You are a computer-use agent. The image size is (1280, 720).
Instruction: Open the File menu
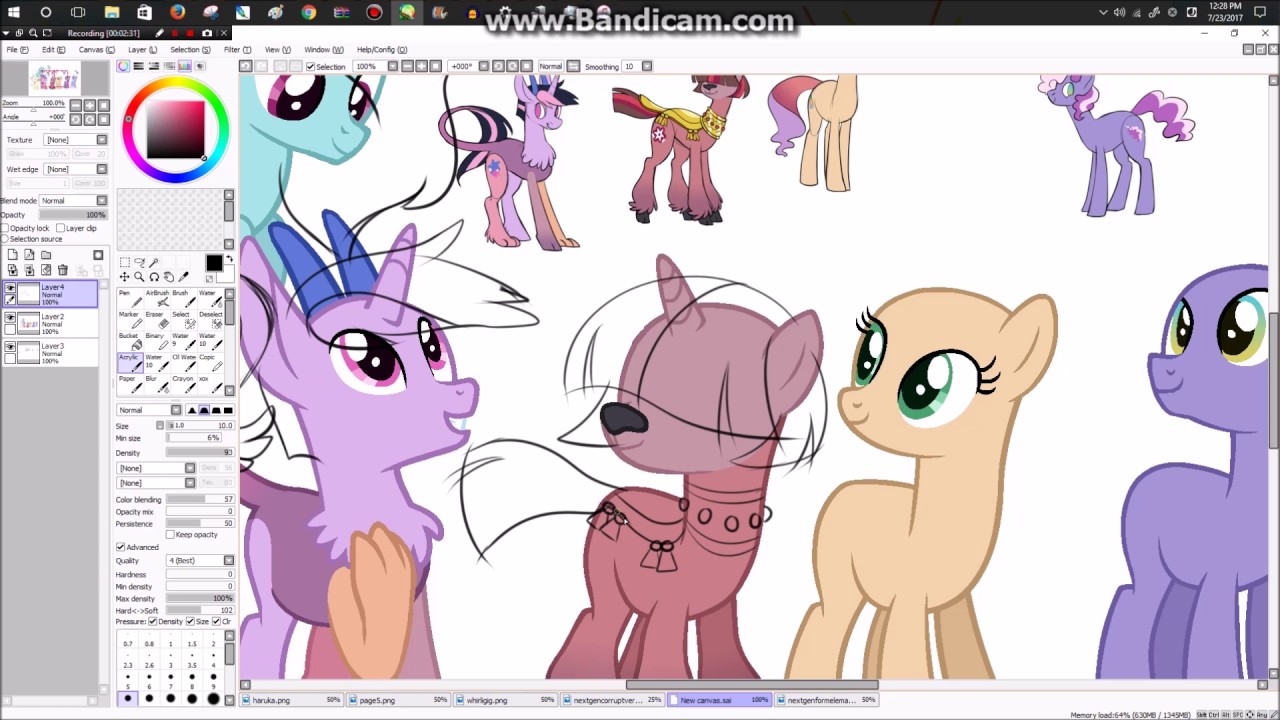click(18, 50)
